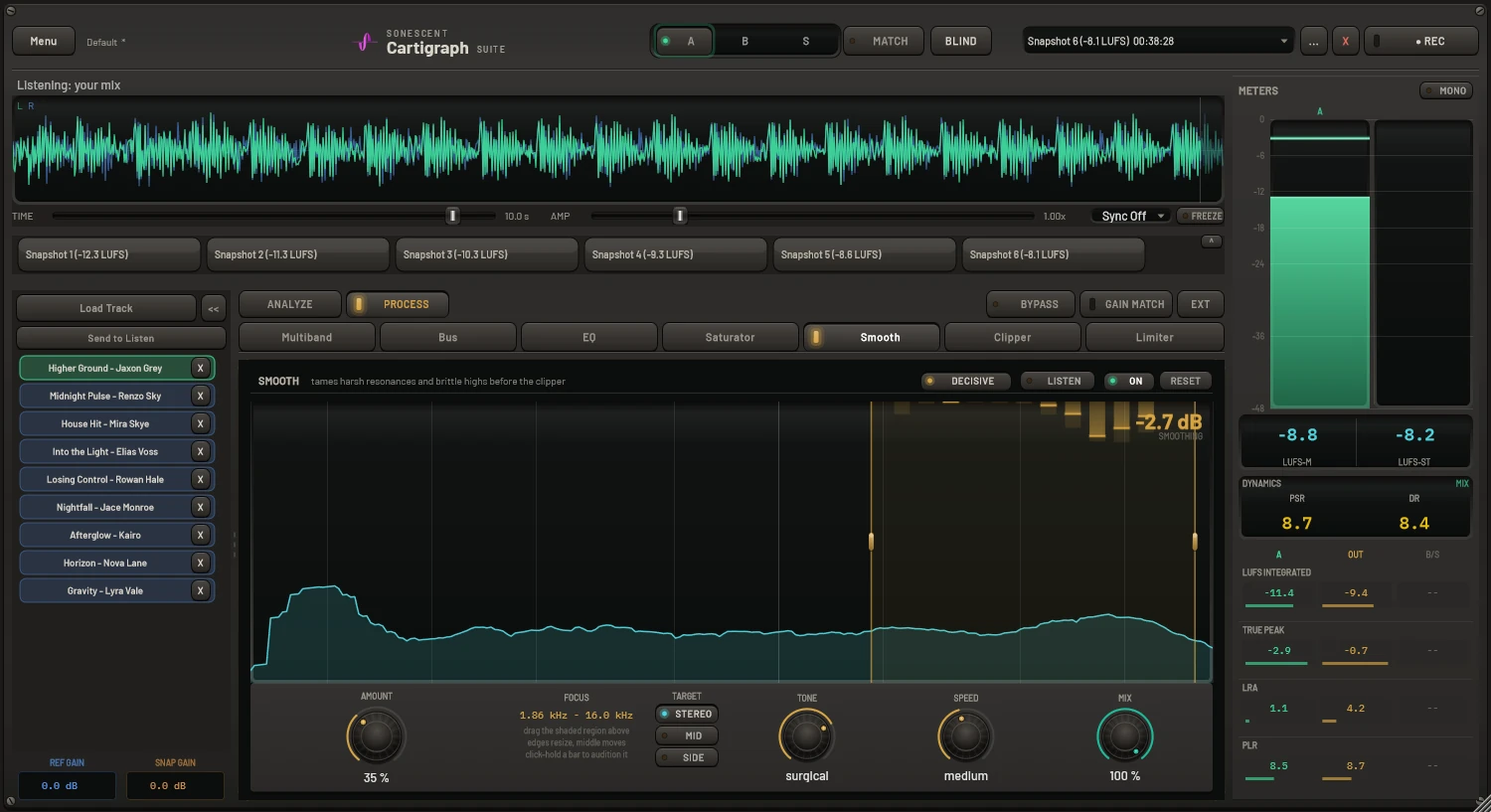Screen dimensions: 1491x812
Task: Remove House Hit - Mira Skye track
Action: coord(200,423)
